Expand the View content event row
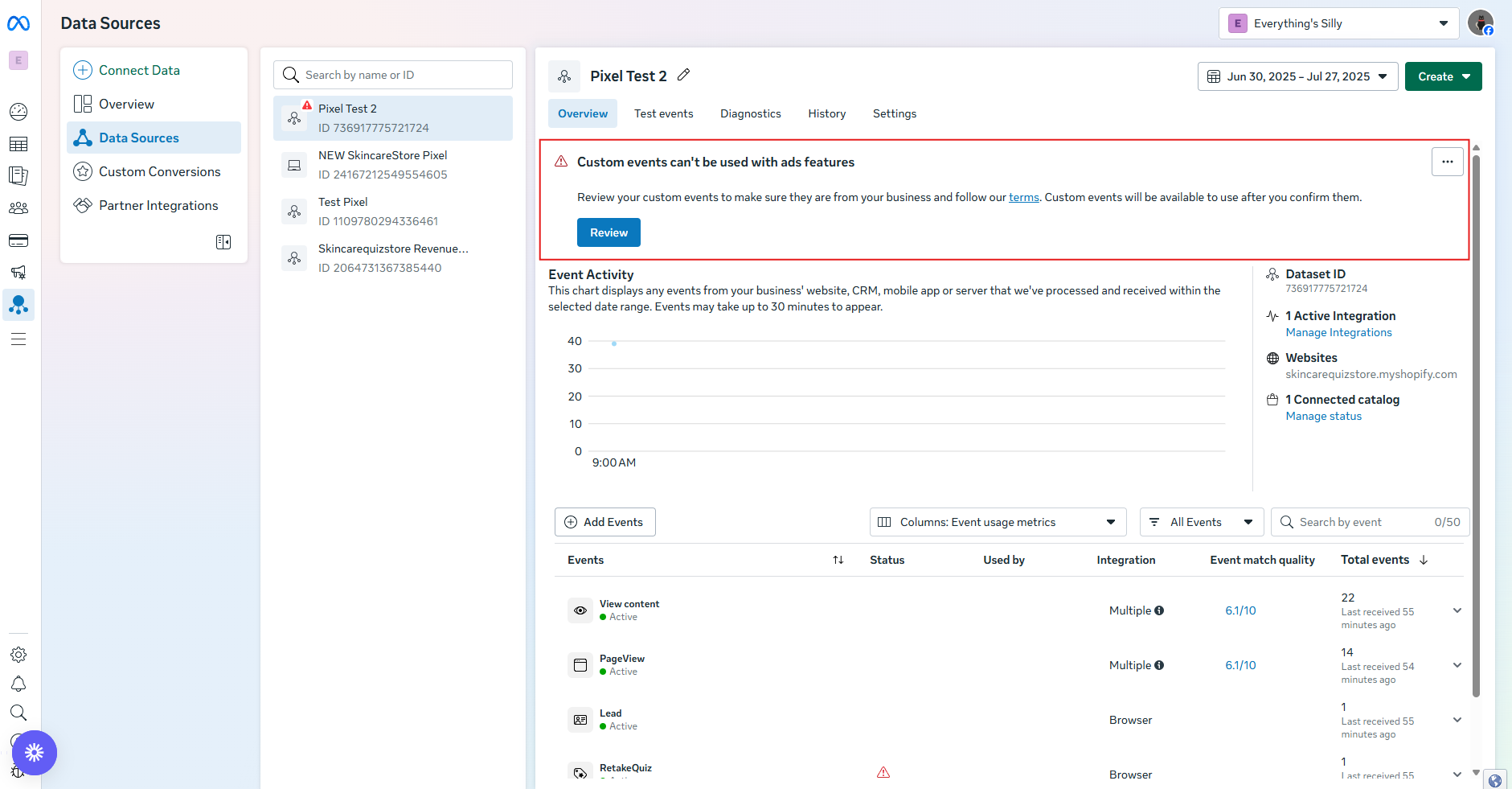Viewport: 1512px width, 789px height. (x=1457, y=610)
